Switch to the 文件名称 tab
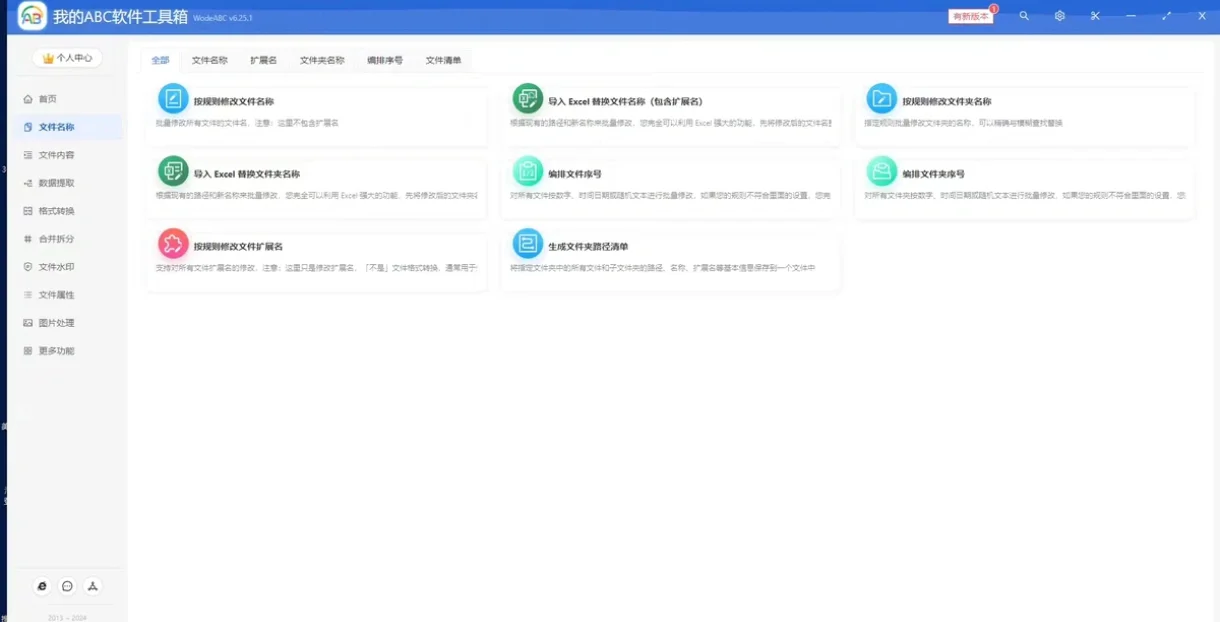 coord(210,60)
